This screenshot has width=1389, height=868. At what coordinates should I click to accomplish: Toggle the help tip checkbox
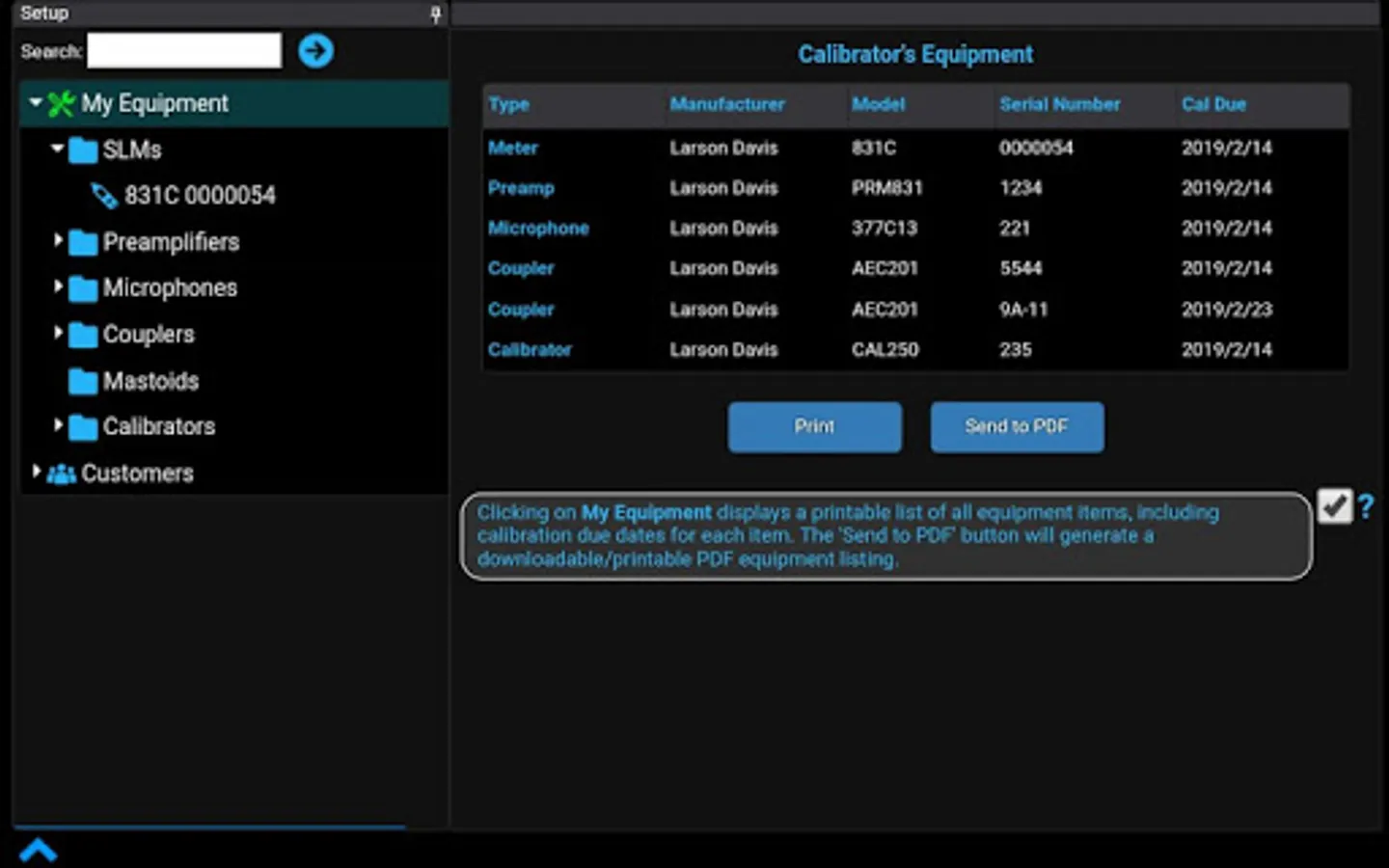pos(1335,505)
